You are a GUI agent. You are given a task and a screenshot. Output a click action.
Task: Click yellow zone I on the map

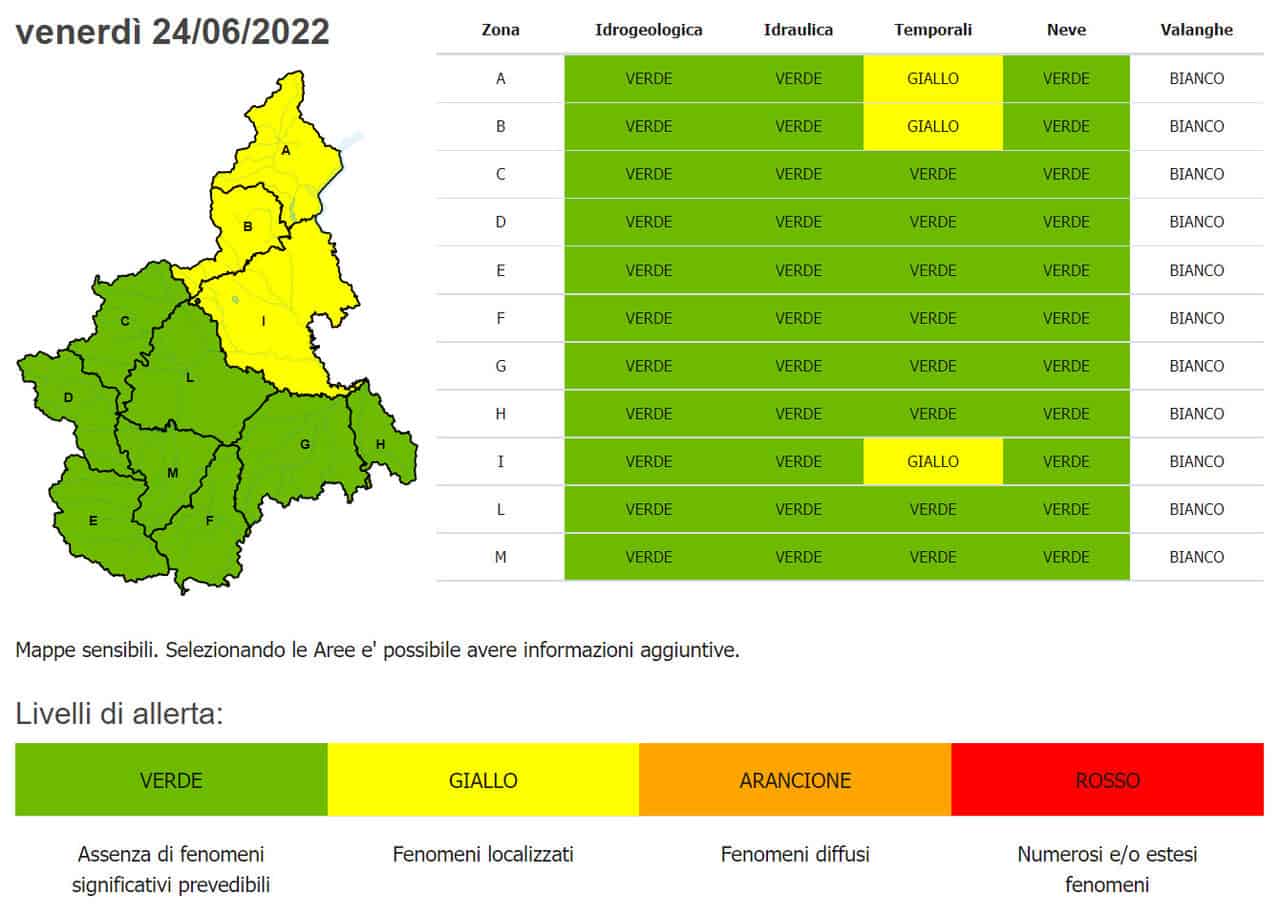265,320
